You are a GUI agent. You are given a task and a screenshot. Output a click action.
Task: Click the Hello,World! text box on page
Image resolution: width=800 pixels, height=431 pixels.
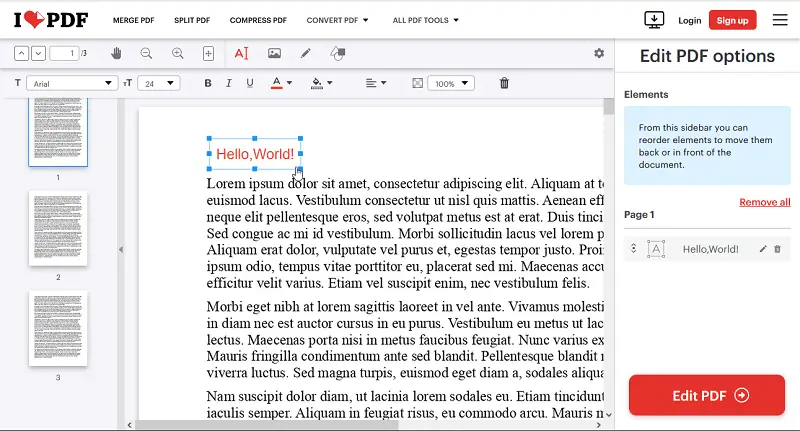[255, 154]
